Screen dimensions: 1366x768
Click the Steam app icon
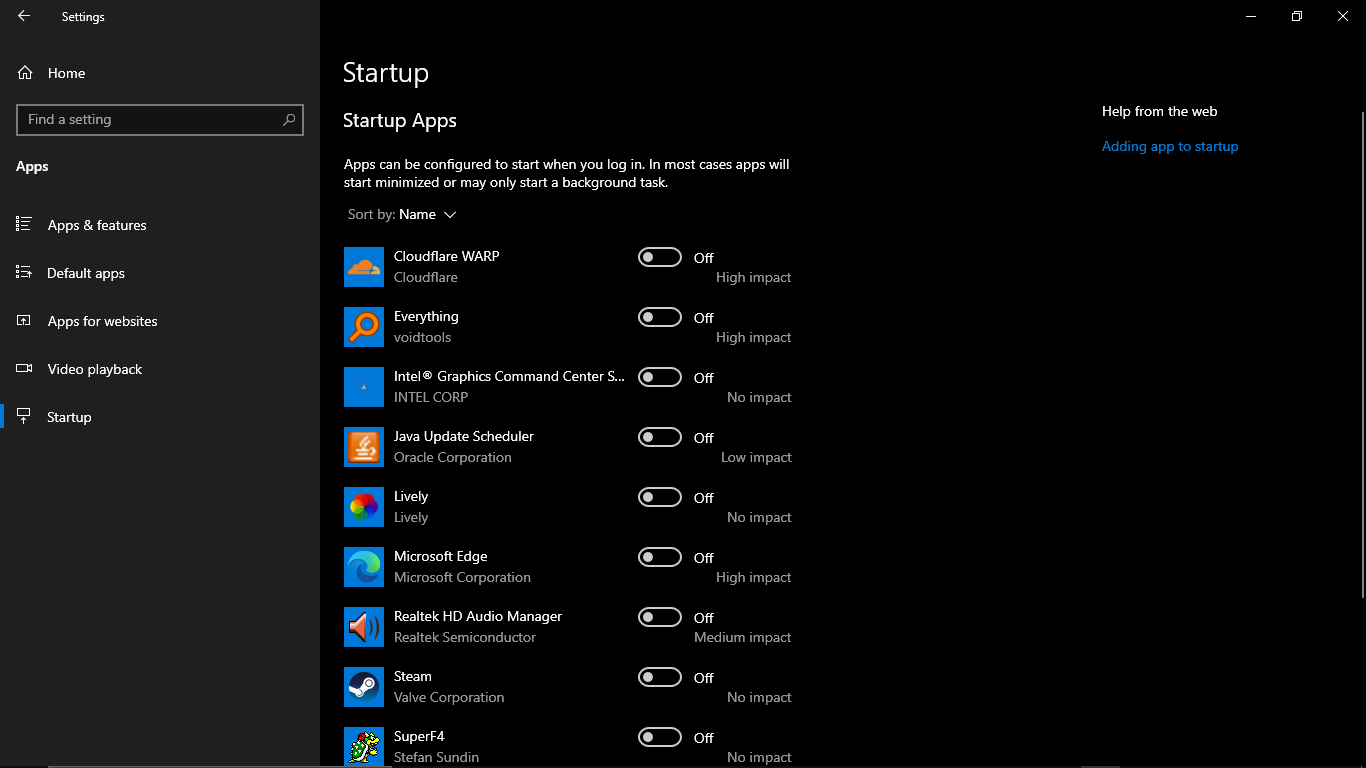pos(364,687)
